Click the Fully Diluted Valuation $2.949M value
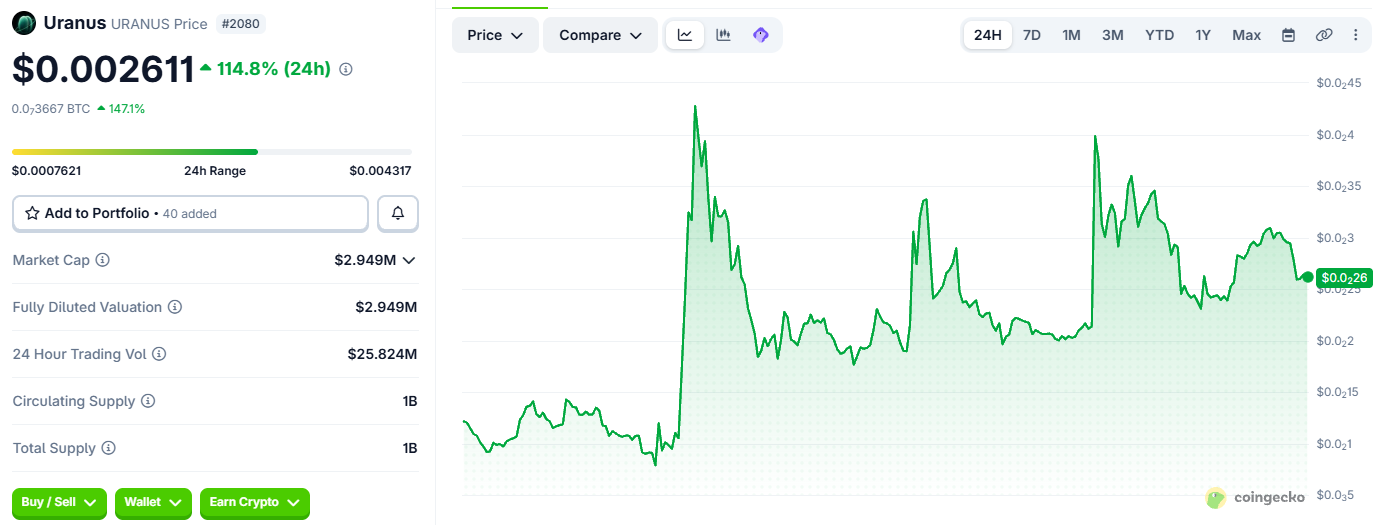The height and width of the screenshot is (525, 1382). point(386,307)
